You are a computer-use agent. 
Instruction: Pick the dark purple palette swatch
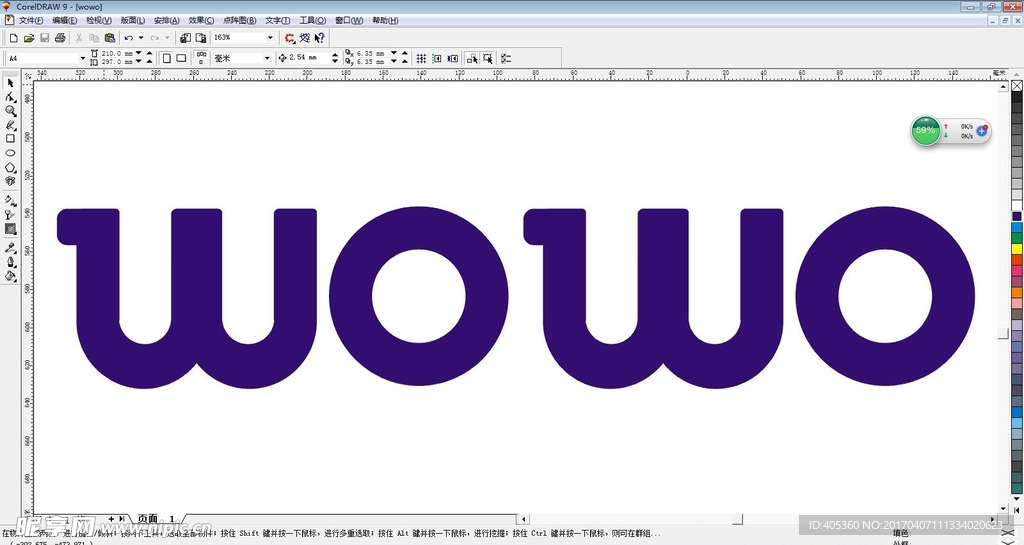click(x=1017, y=216)
